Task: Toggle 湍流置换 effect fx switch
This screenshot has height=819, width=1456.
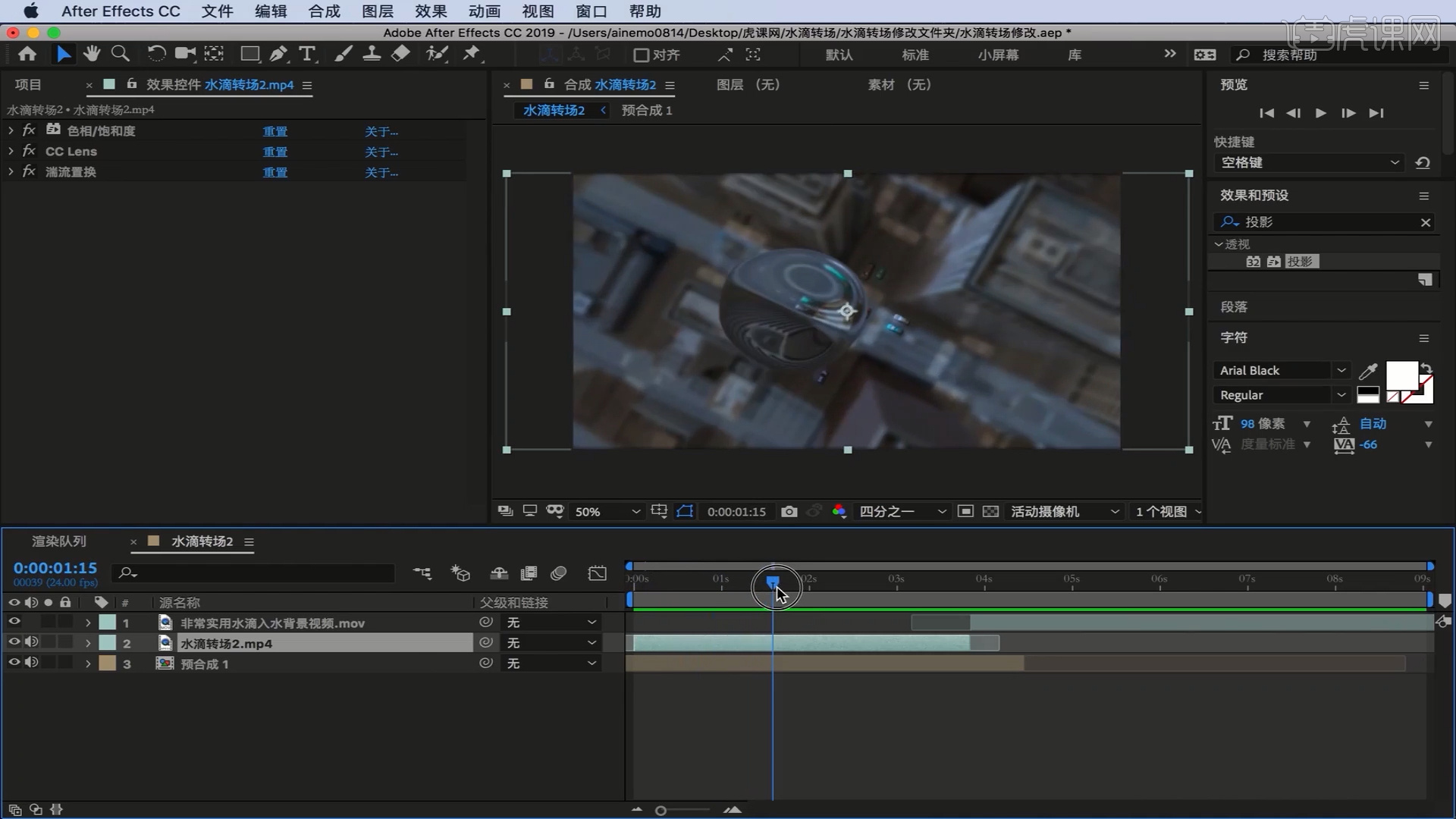Action: click(29, 171)
